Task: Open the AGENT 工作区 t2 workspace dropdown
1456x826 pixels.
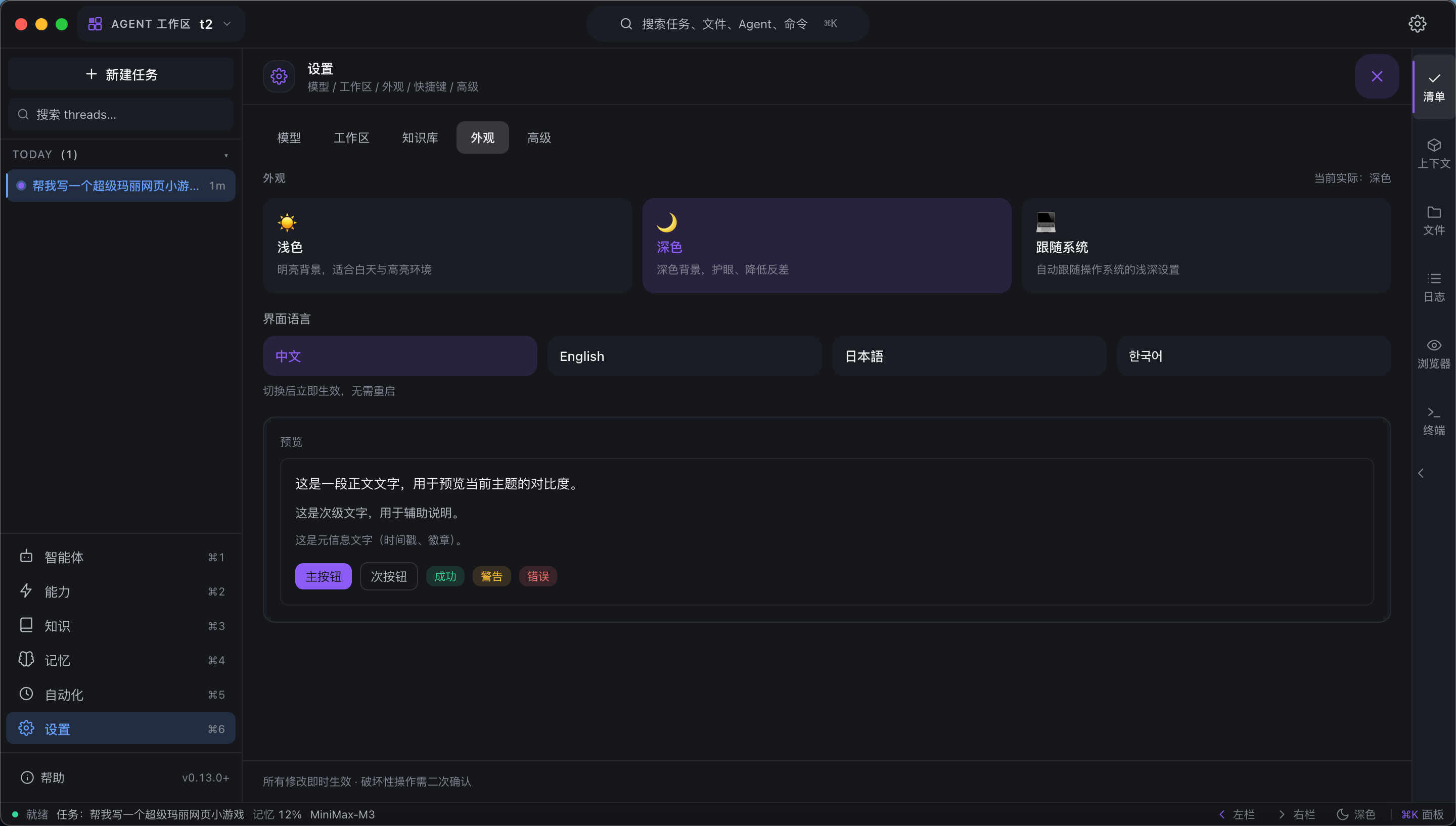Action: point(161,24)
